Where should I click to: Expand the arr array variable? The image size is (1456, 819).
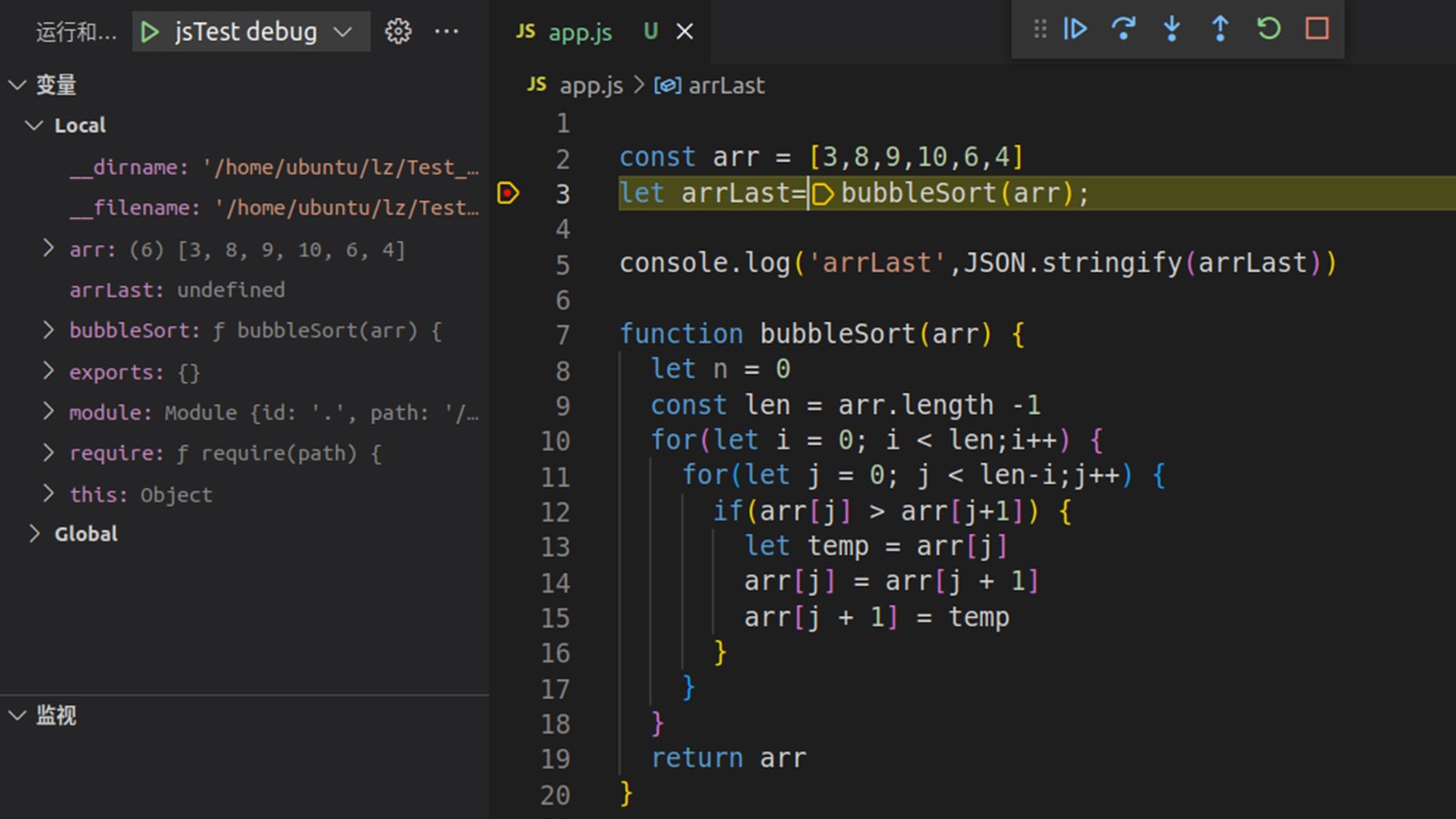click(x=49, y=248)
